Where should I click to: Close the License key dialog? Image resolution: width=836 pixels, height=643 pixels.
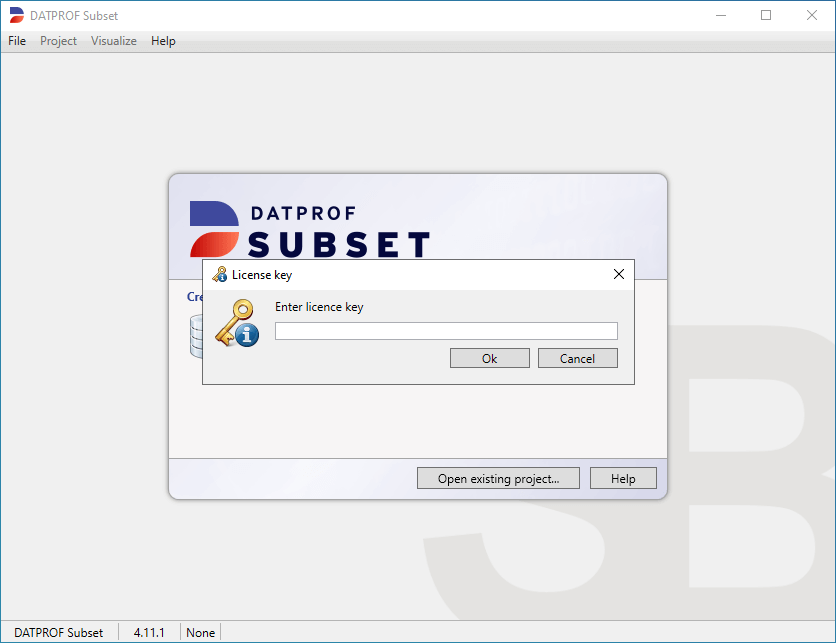coord(618,274)
